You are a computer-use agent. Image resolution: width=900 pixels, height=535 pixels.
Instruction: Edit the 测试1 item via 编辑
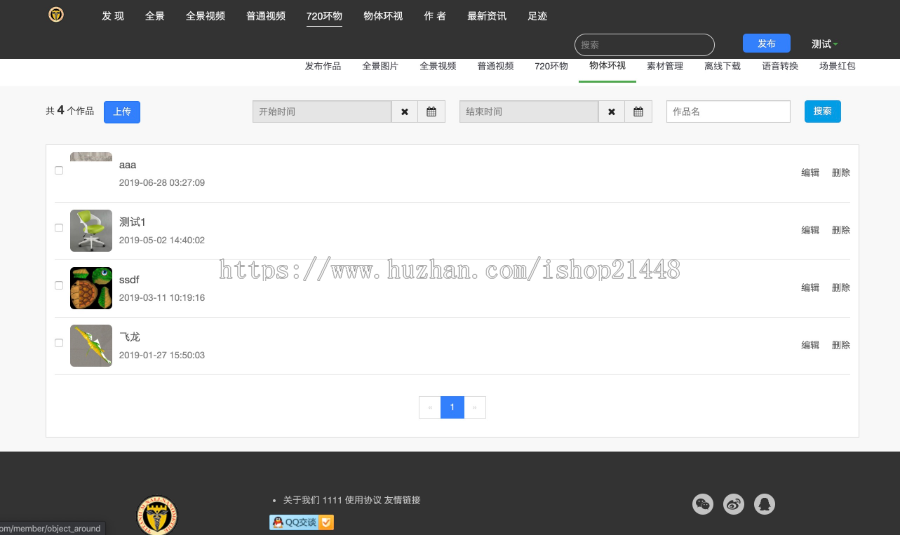coord(810,230)
